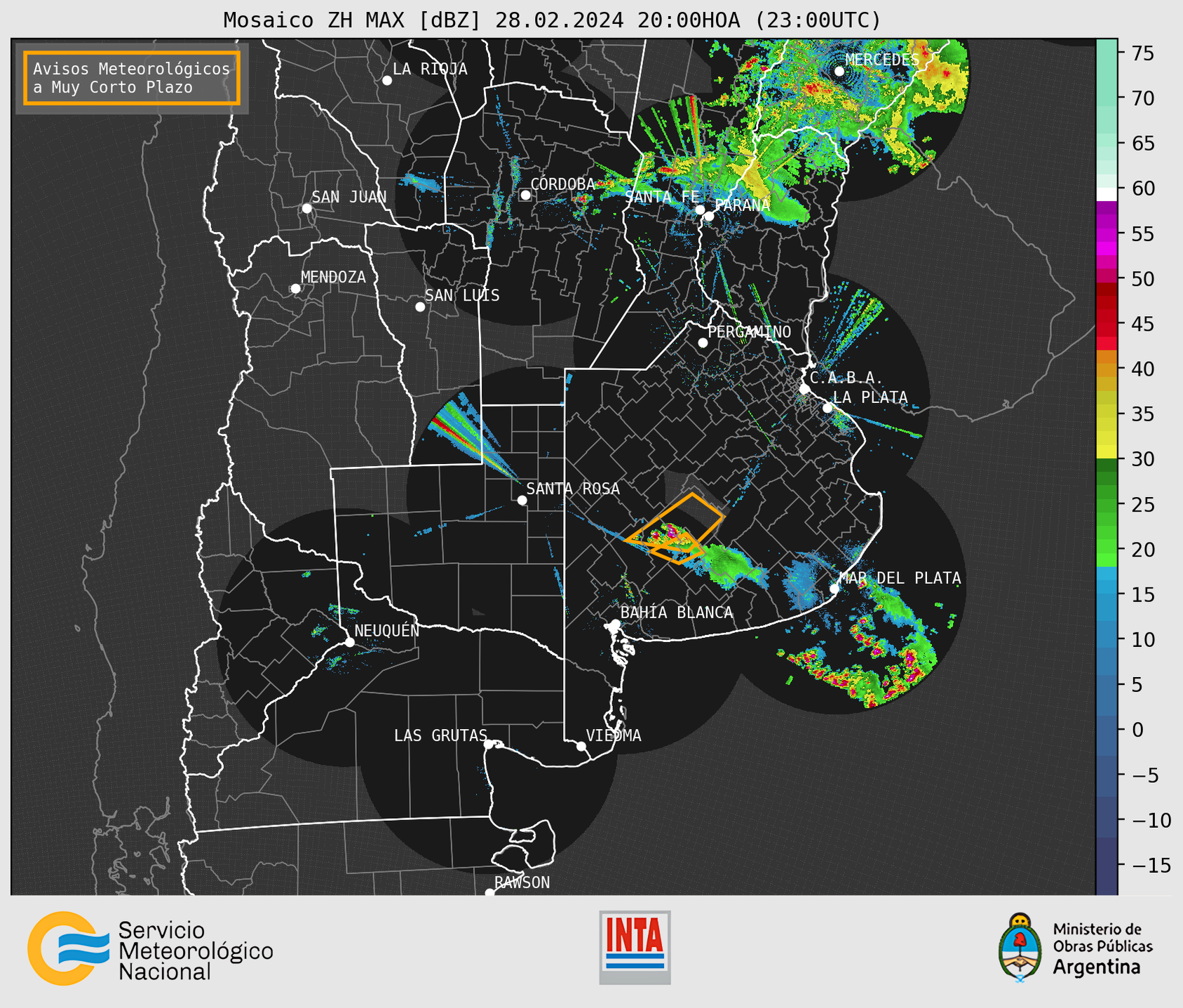Click the Argentina national coat of arms emblem
This screenshot has height=1008, width=1183.
click(1020, 947)
